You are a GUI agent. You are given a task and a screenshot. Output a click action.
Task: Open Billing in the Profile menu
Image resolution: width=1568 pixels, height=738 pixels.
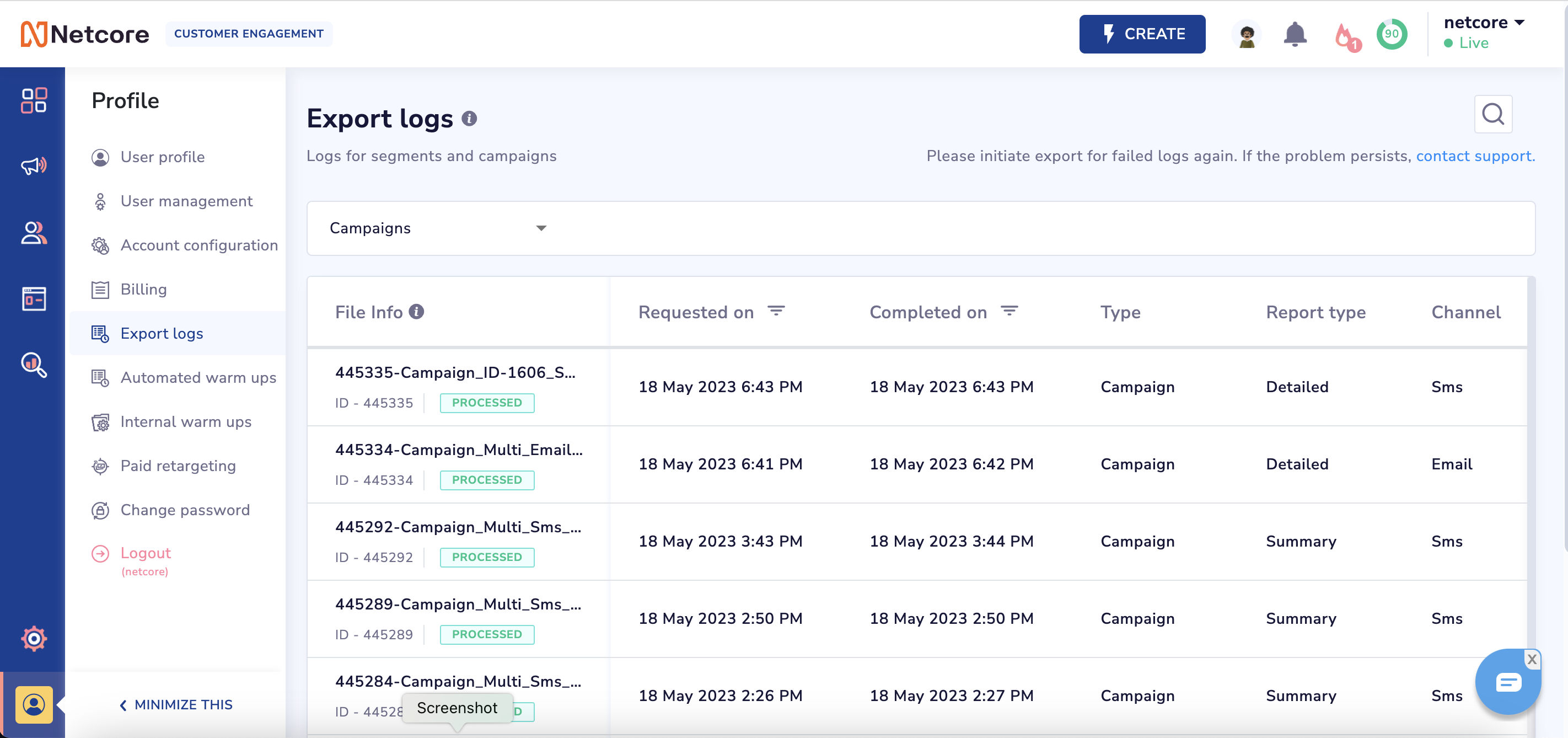[x=143, y=289]
